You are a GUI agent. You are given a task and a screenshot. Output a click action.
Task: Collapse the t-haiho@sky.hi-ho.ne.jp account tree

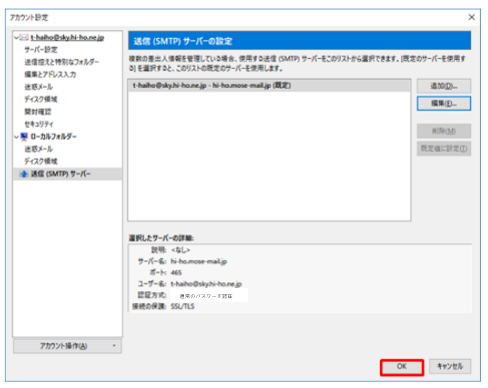click(x=16, y=38)
